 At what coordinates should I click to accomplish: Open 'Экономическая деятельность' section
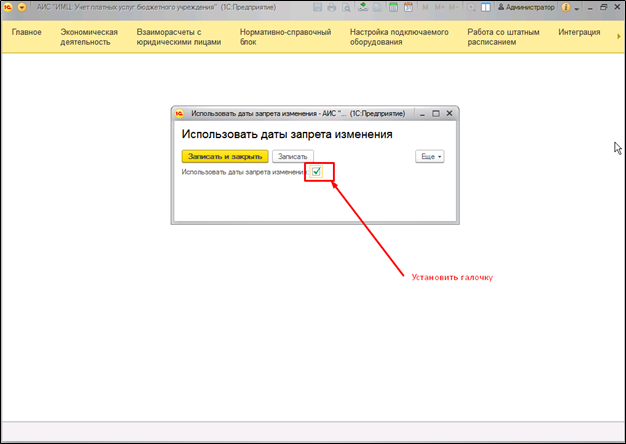click(x=89, y=37)
